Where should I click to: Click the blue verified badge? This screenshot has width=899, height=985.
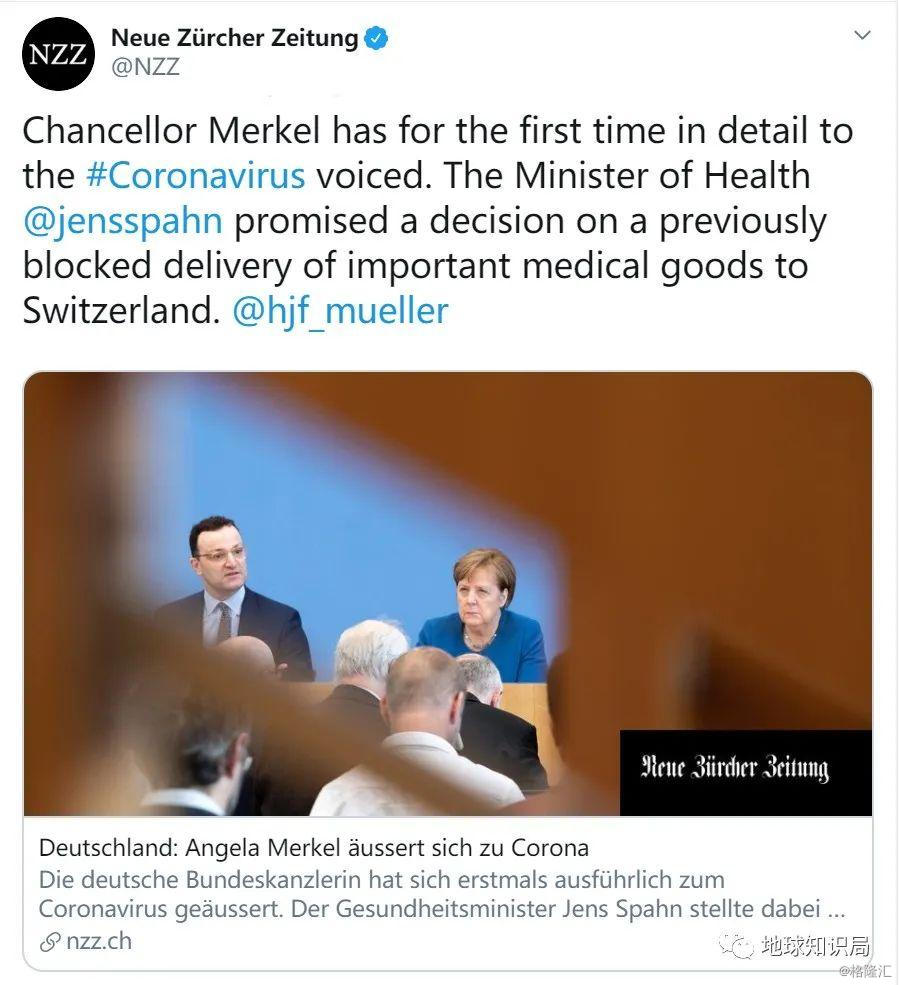376,39
